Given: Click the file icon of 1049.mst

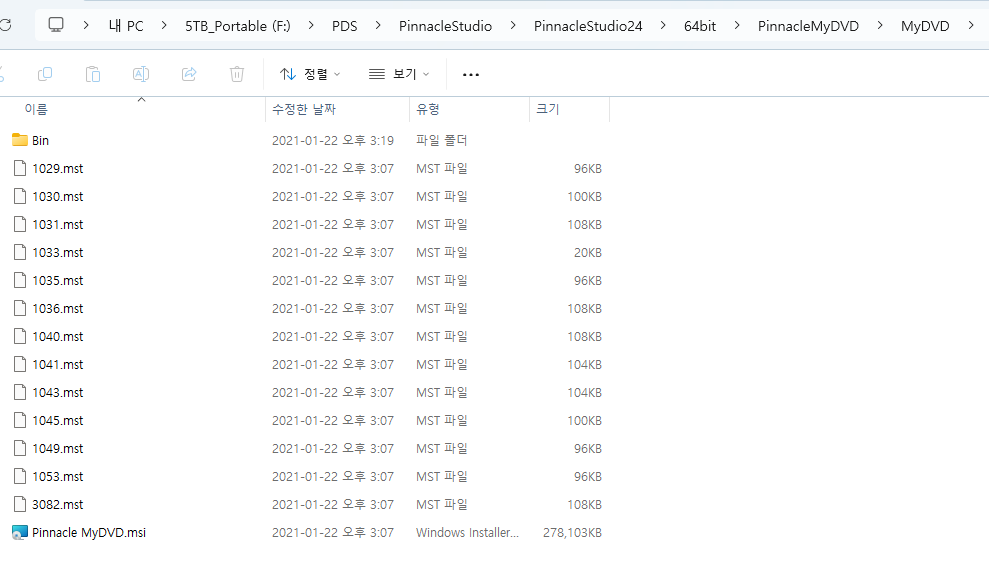Looking at the screenshot, I should (20, 448).
